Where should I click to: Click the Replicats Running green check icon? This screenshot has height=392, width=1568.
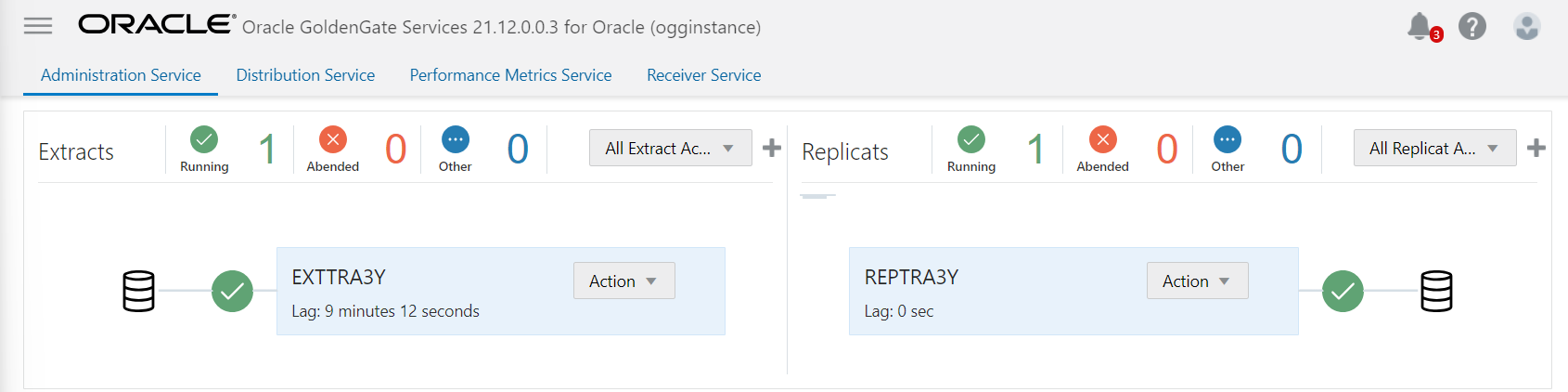(x=971, y=139)
